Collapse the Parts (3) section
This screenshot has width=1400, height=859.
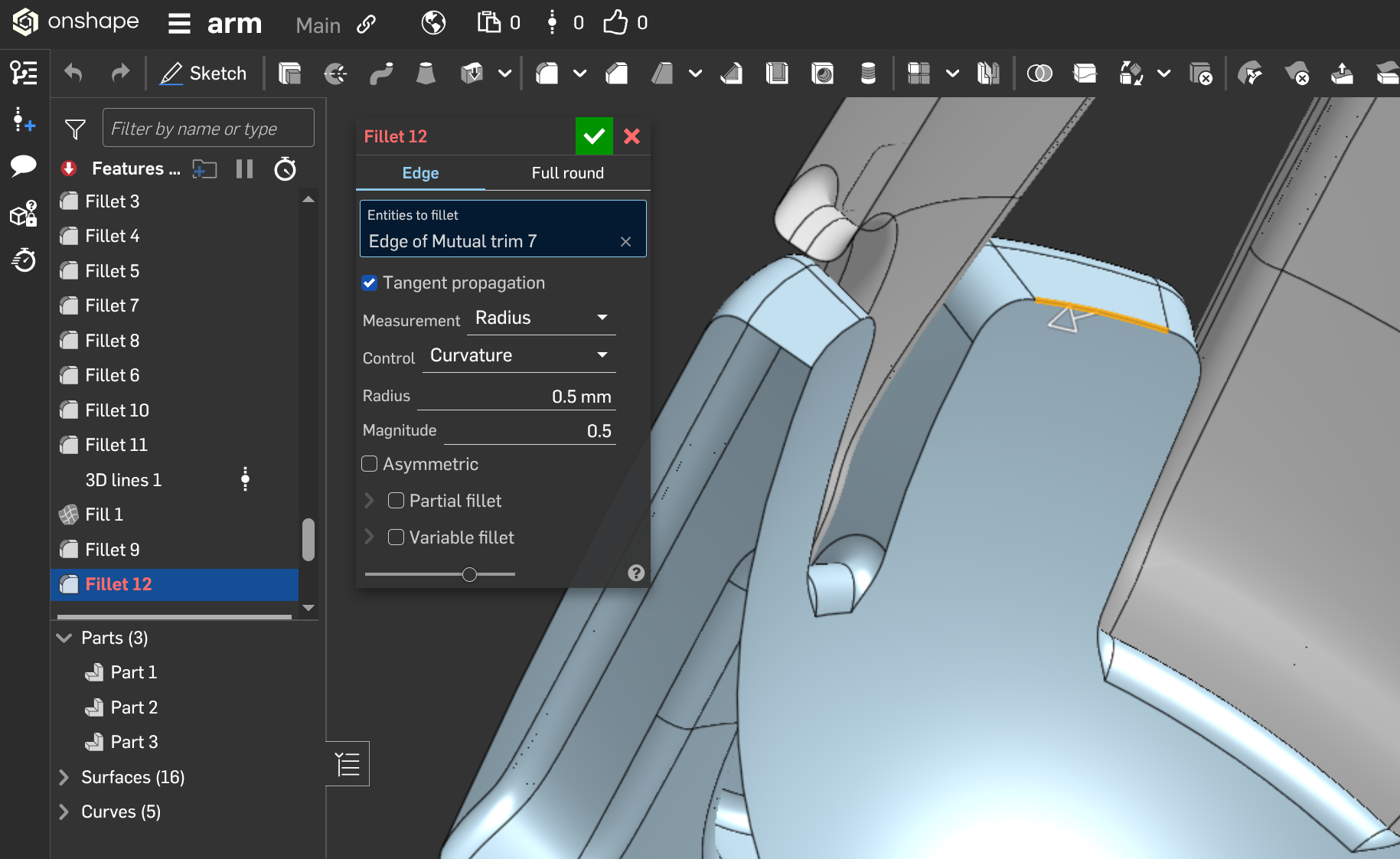click(x=65, y=638)
